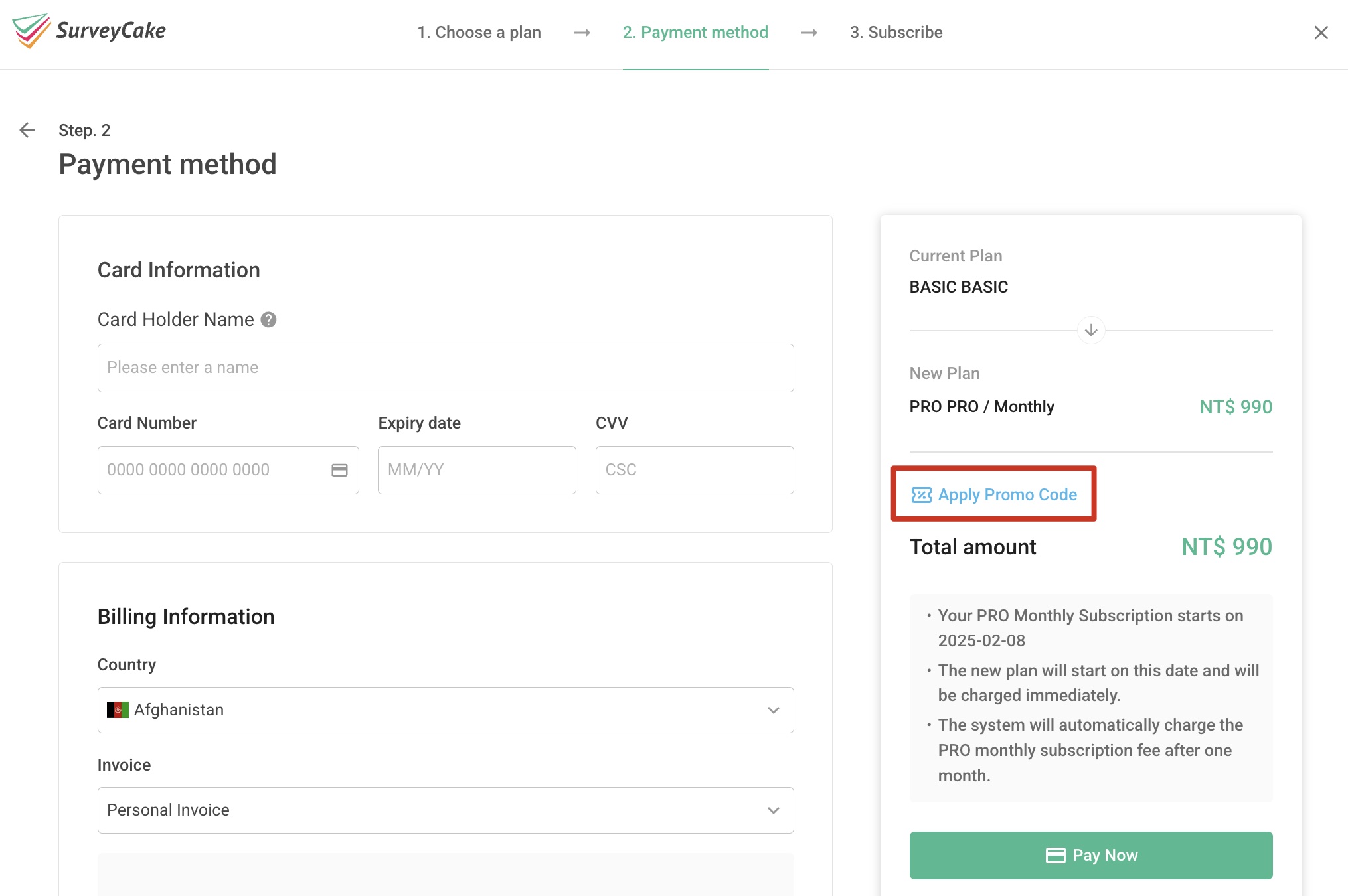The image size is (1348, 896).
Task: Go to the Choose a plan step
Action: tap(479, 33)
